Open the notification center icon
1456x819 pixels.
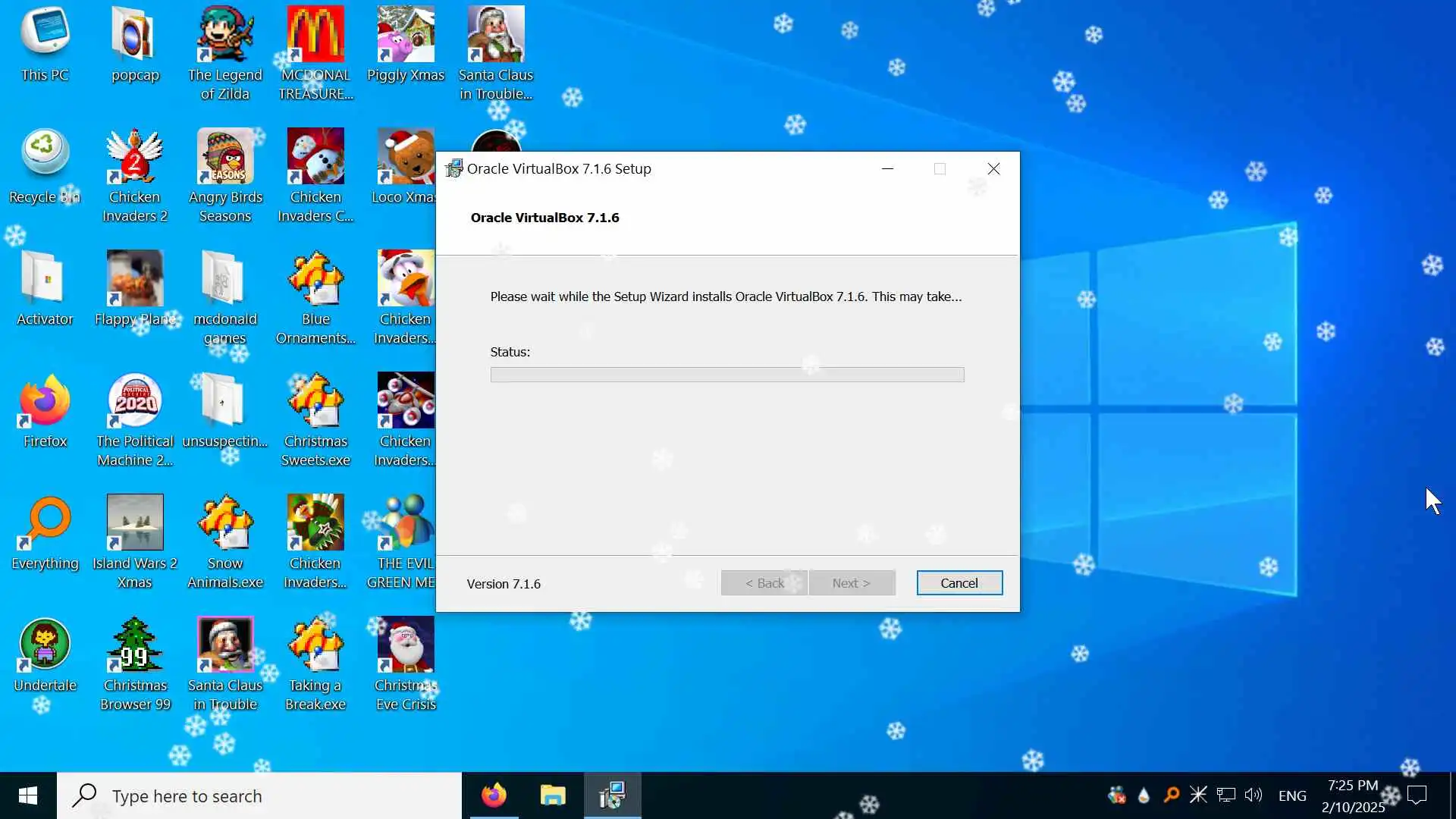[1417, 795]
